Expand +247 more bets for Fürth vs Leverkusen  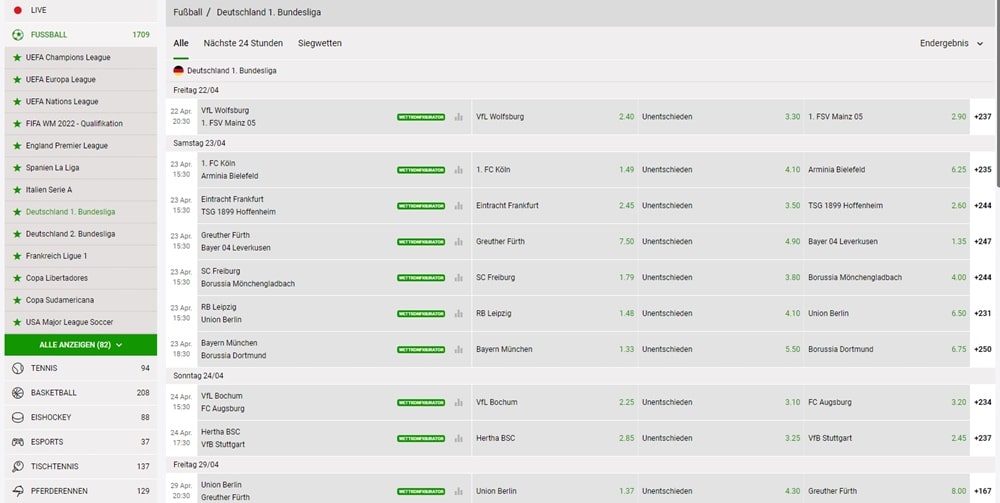tap(983, 242)
